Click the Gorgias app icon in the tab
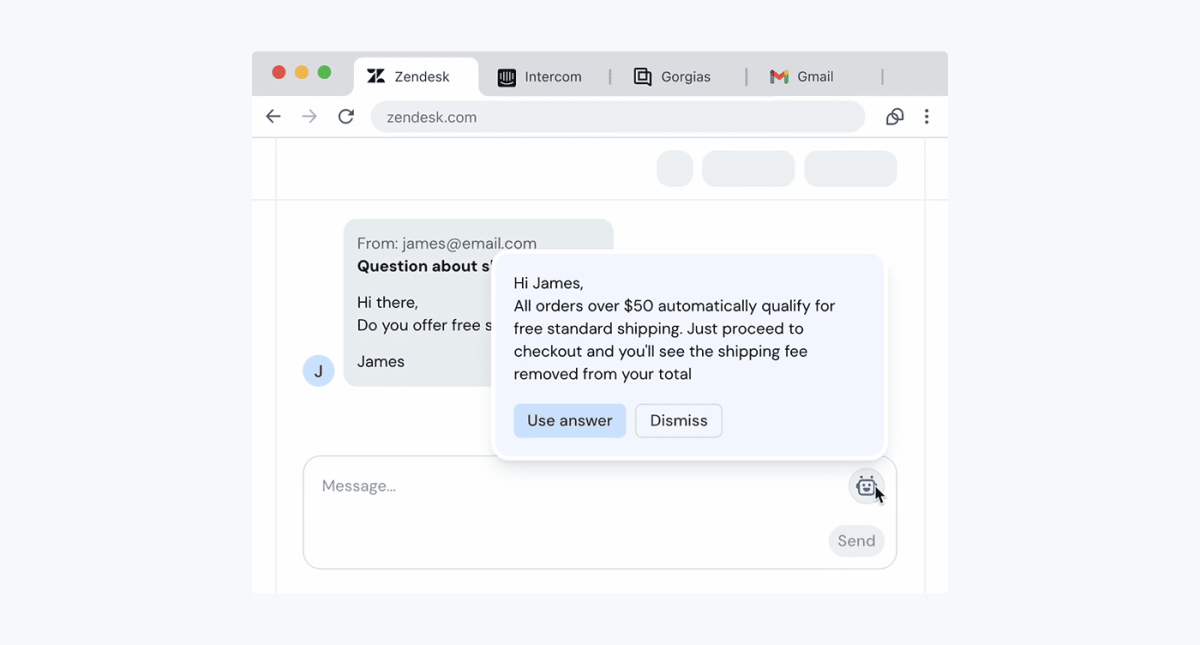 [642, 76]
